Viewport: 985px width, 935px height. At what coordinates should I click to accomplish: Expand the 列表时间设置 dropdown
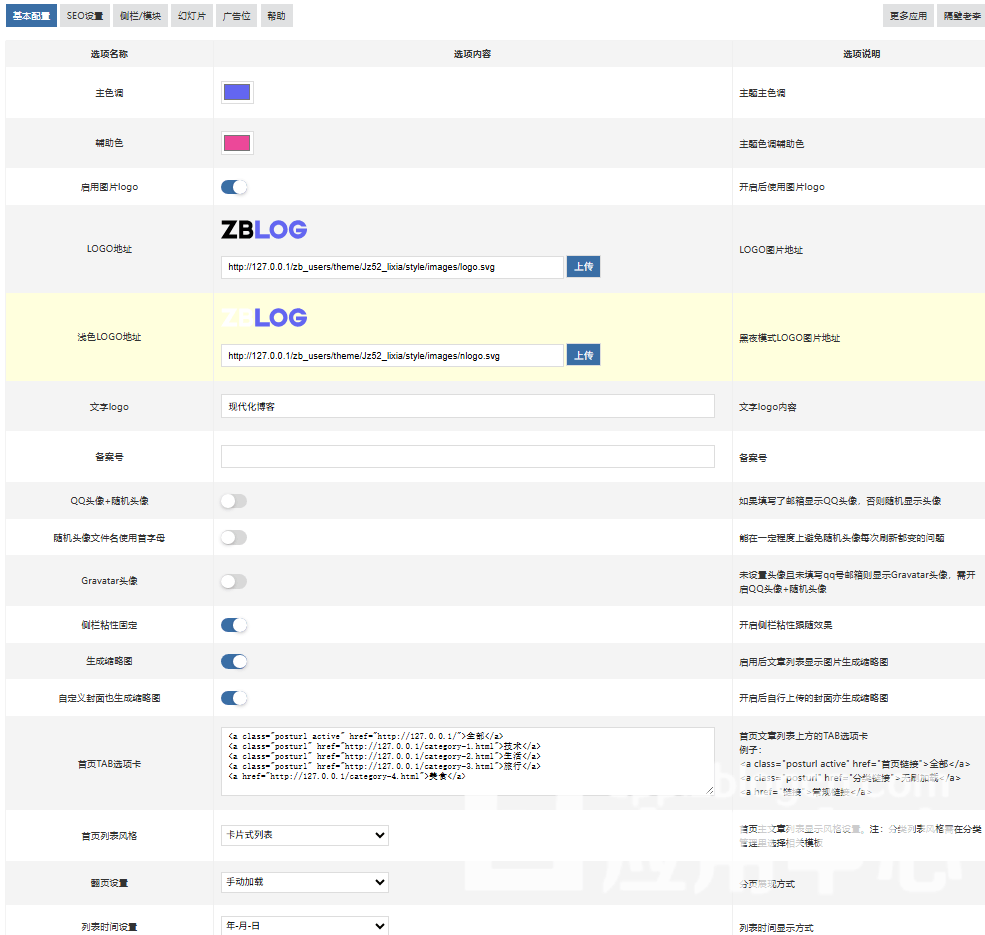pyautogui.click(x=304, y=926)
